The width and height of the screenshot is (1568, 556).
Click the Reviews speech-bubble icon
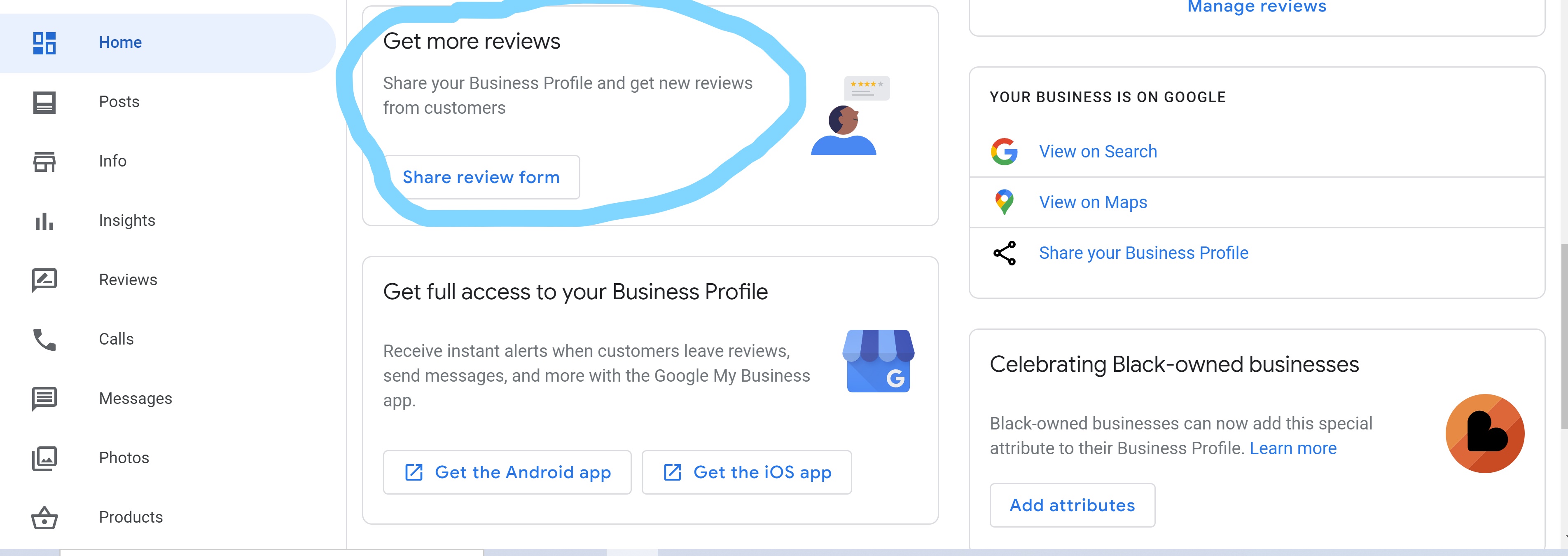(44, 280)
